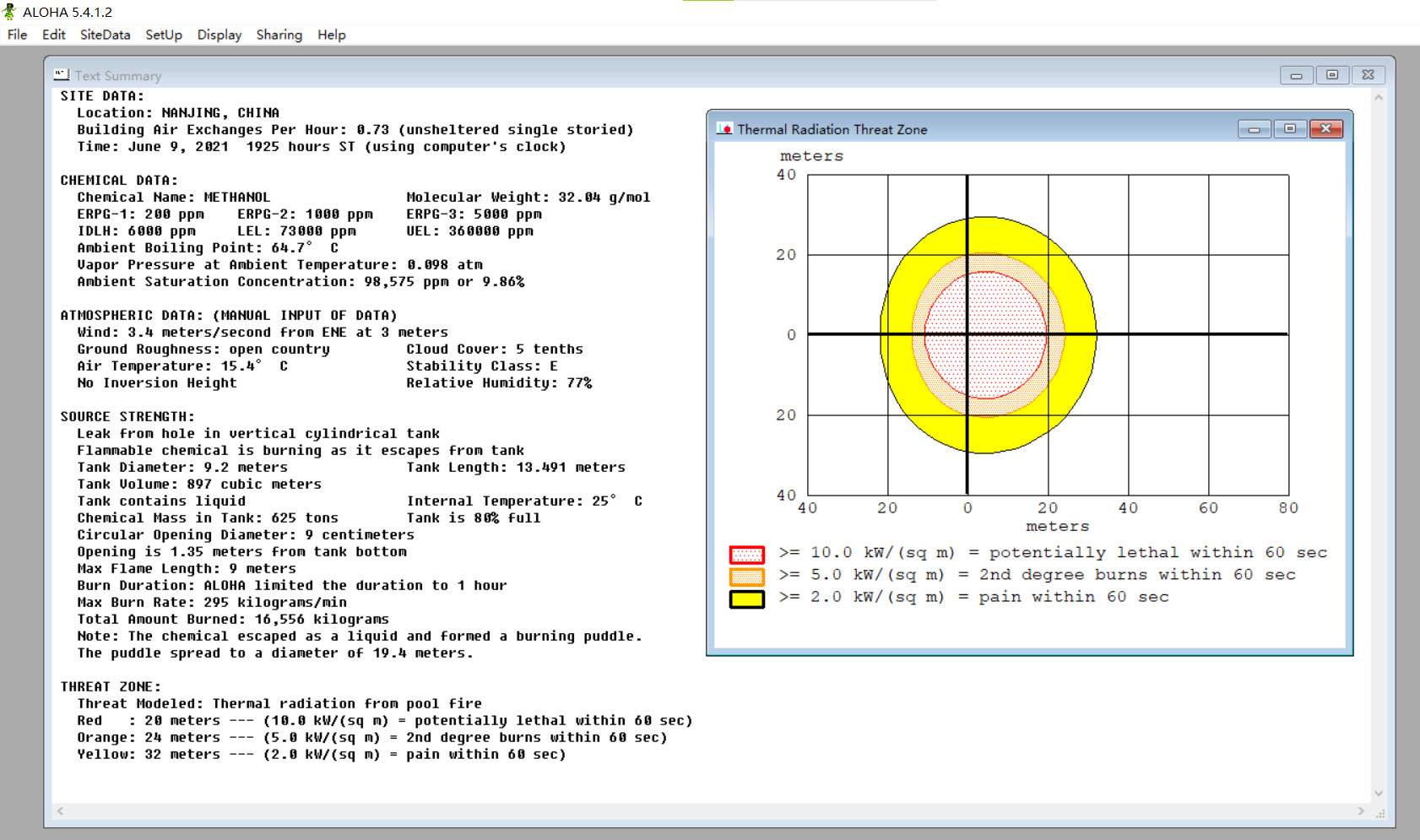Open the Edit menu
The height and width of the screenshot is (840, 1420).
tap(54, 35)
